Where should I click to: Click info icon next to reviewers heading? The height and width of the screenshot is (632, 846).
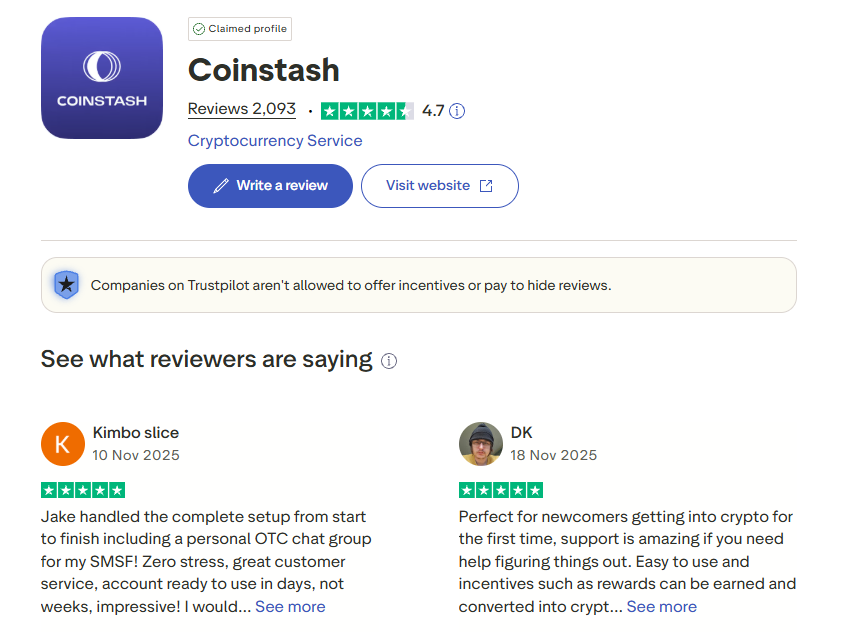(x=389, y=361)
